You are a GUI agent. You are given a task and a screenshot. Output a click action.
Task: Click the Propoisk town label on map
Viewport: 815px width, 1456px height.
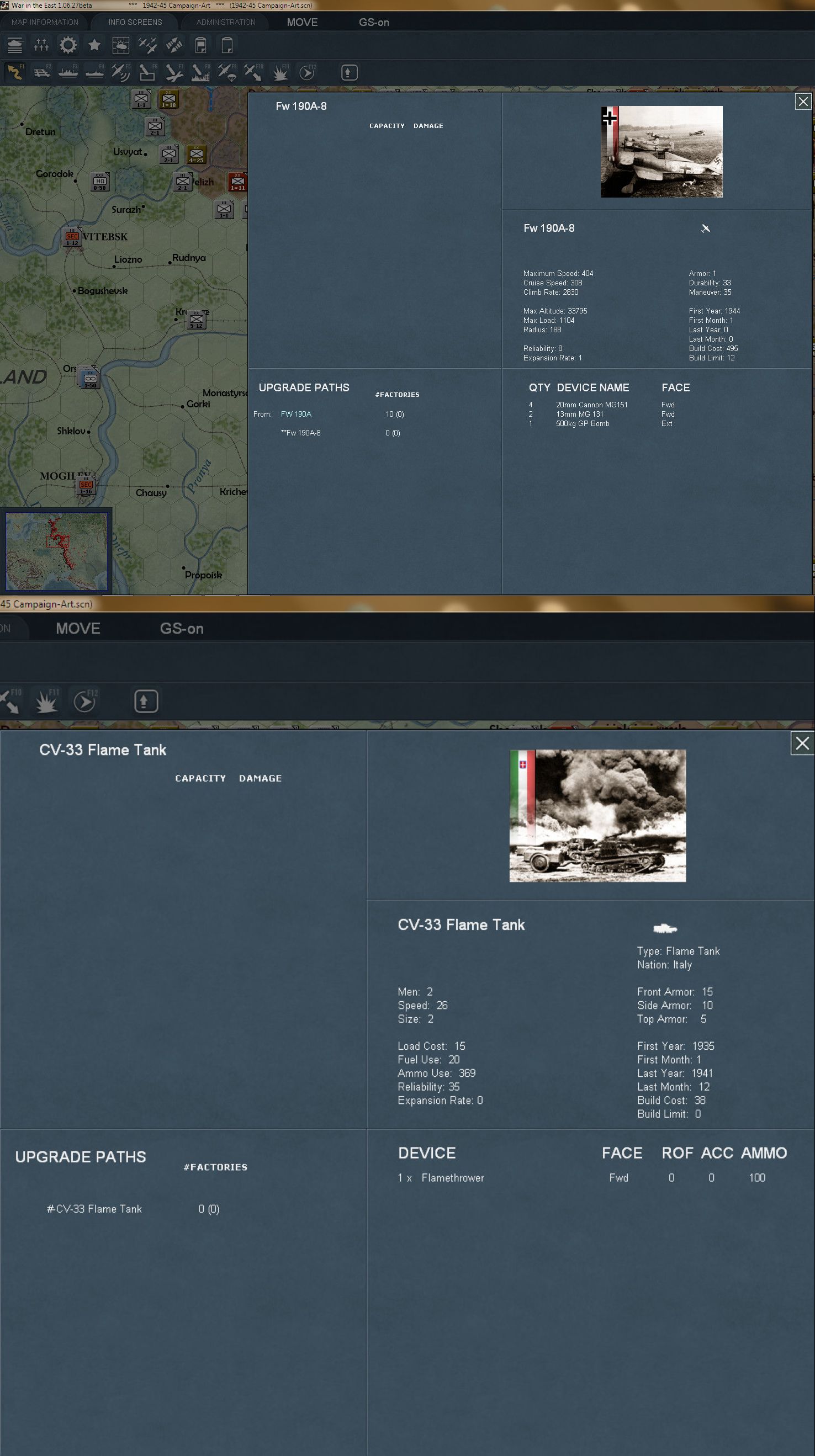tap(204, 575)
